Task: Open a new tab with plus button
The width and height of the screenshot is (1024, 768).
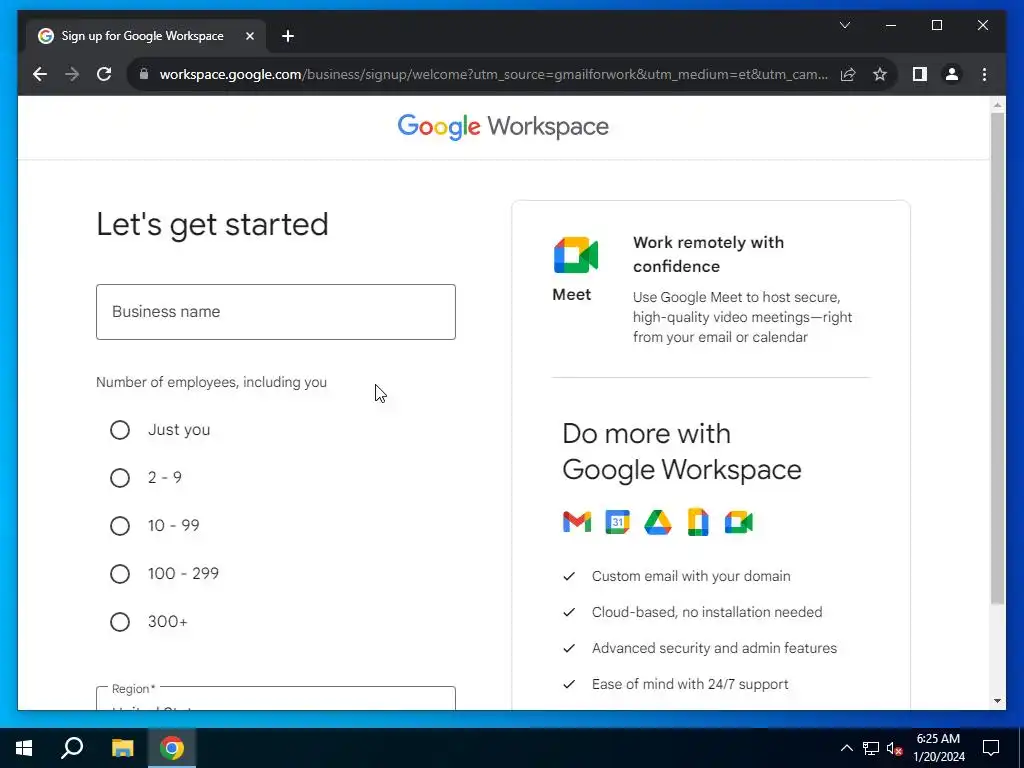Action: tap(288, 36)
